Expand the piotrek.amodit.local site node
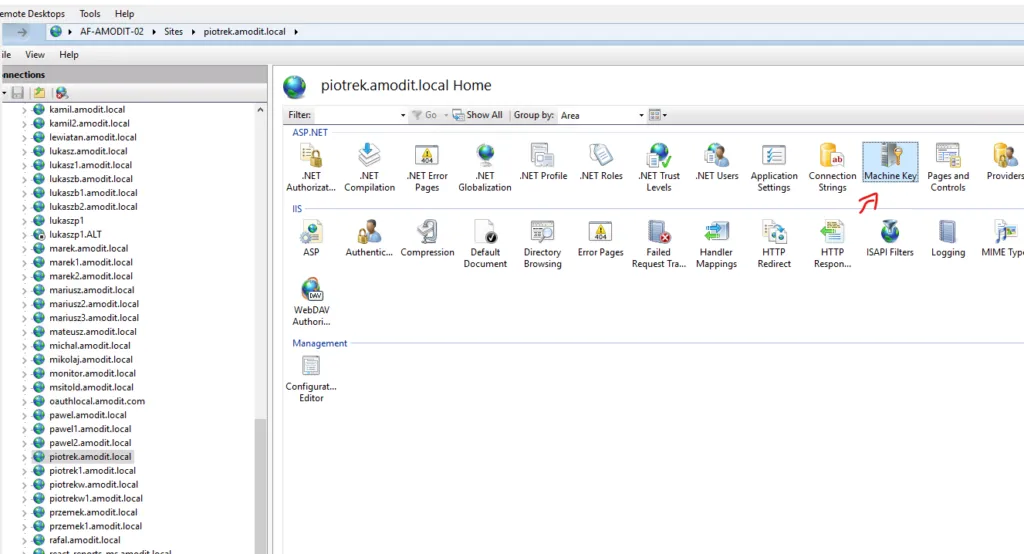 click(24, 457)
